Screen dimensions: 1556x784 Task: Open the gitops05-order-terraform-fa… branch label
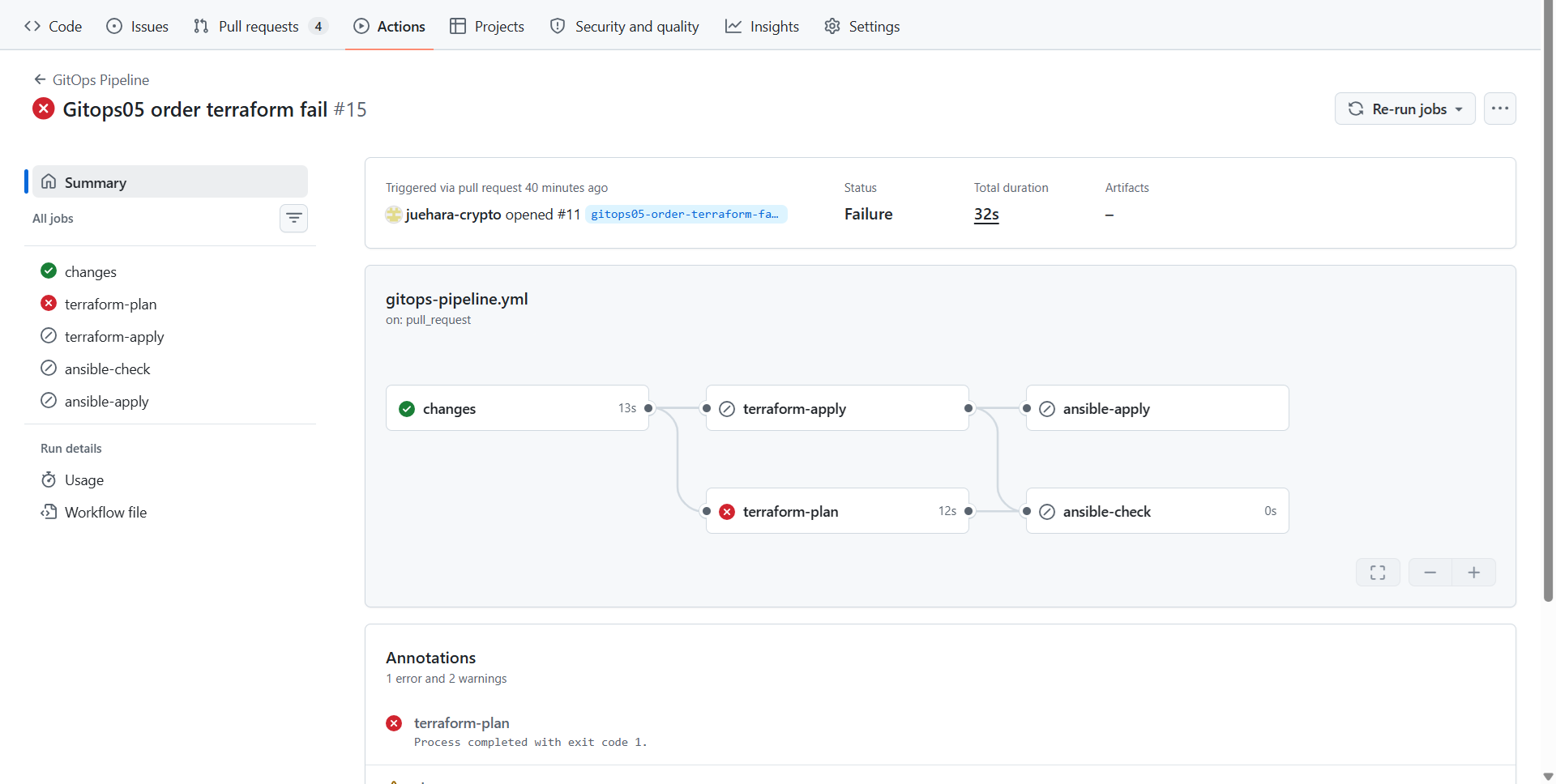(685, 214)
